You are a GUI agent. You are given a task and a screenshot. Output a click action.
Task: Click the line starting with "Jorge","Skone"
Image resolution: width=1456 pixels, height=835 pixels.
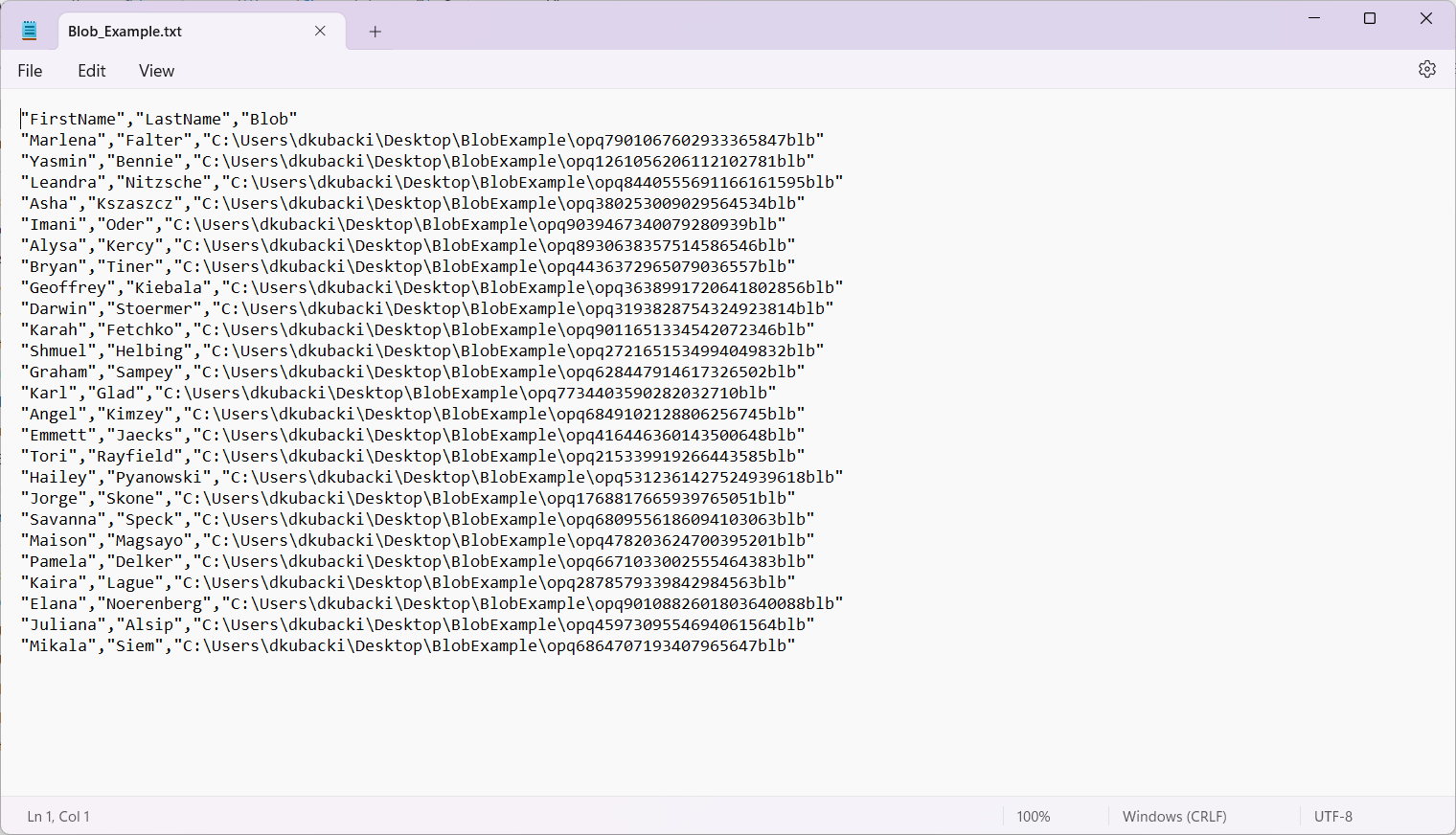(408, 498)
